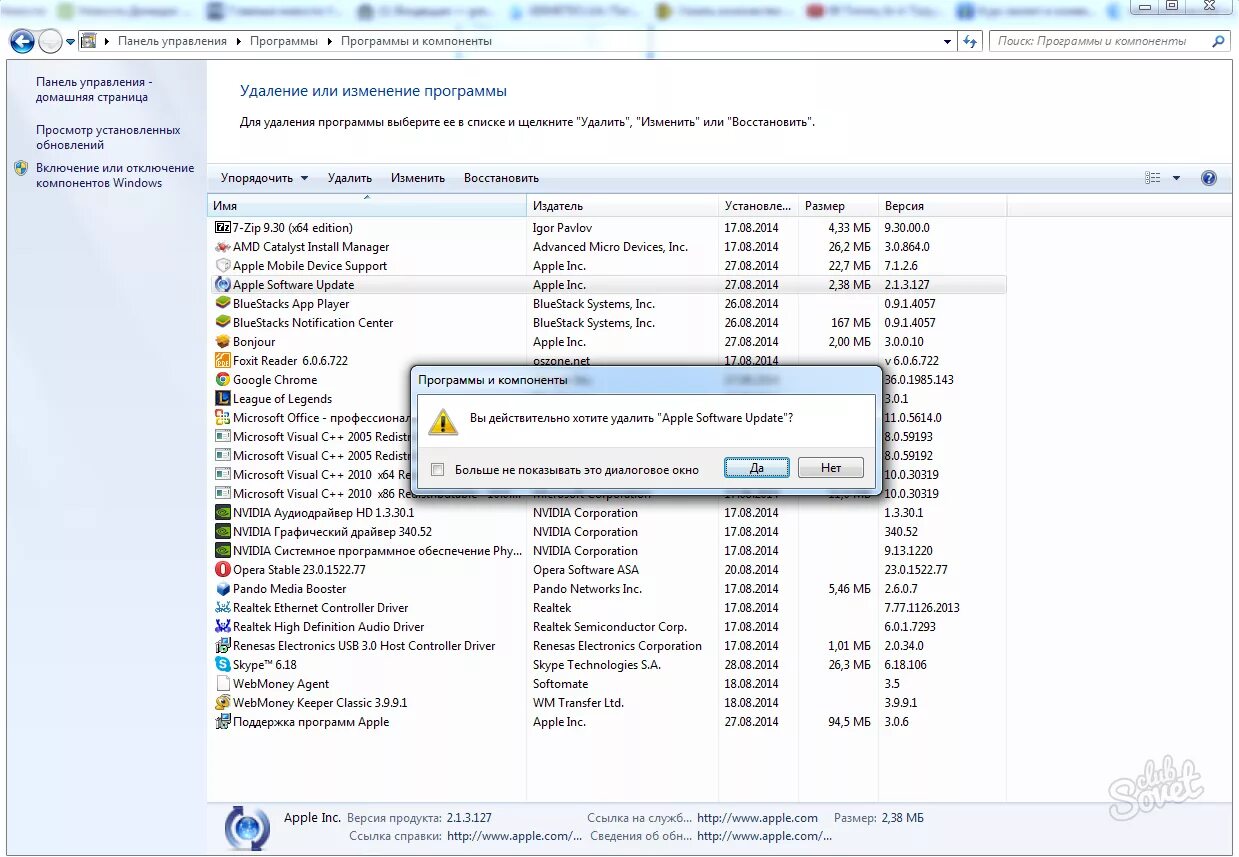Open Включение или отключение компонентов Windows link

pos(115,176)
